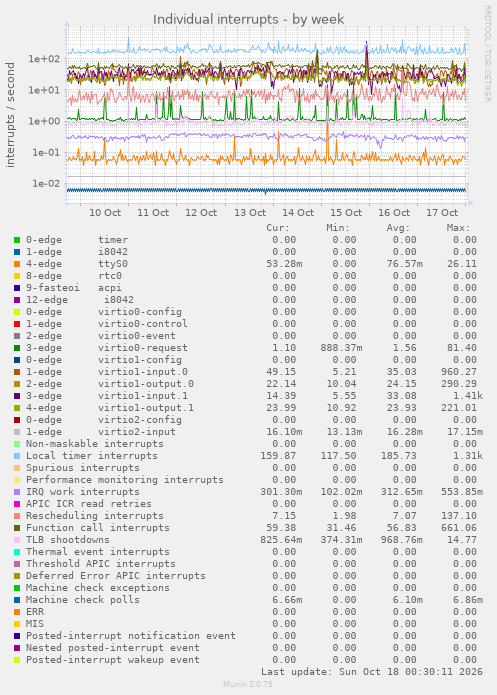Click the '14 Oct' x-axis label
497x695 pixels.
coord(298,213)
